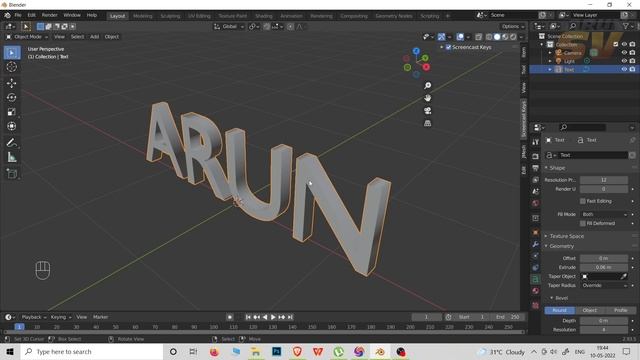640x360 pixels.
Task: Hide the Light object with eye icon
Action: click(x=624, y=61)
